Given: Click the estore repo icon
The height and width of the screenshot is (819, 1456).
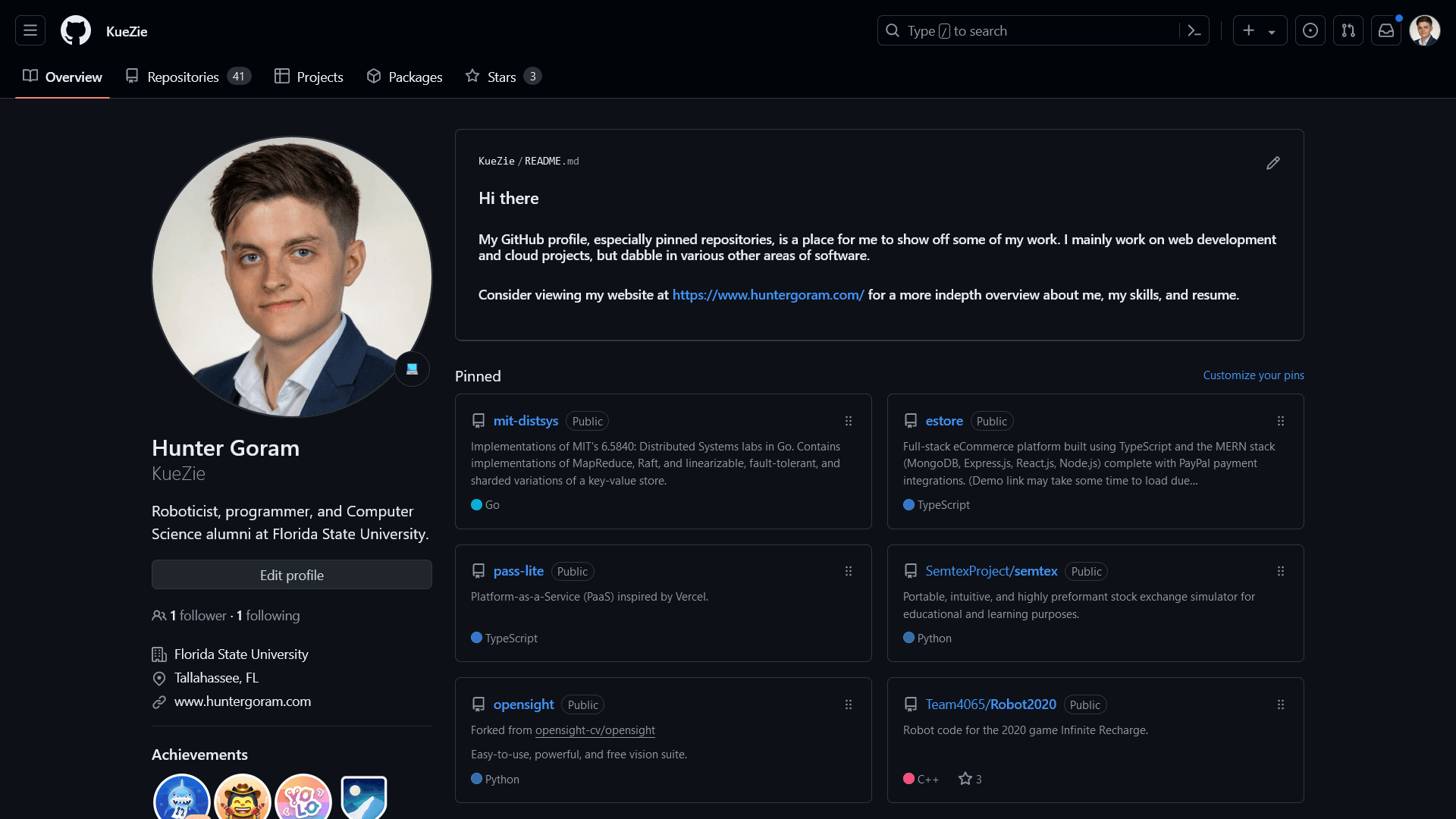Looking at the screenshot, I should [911, 421].
